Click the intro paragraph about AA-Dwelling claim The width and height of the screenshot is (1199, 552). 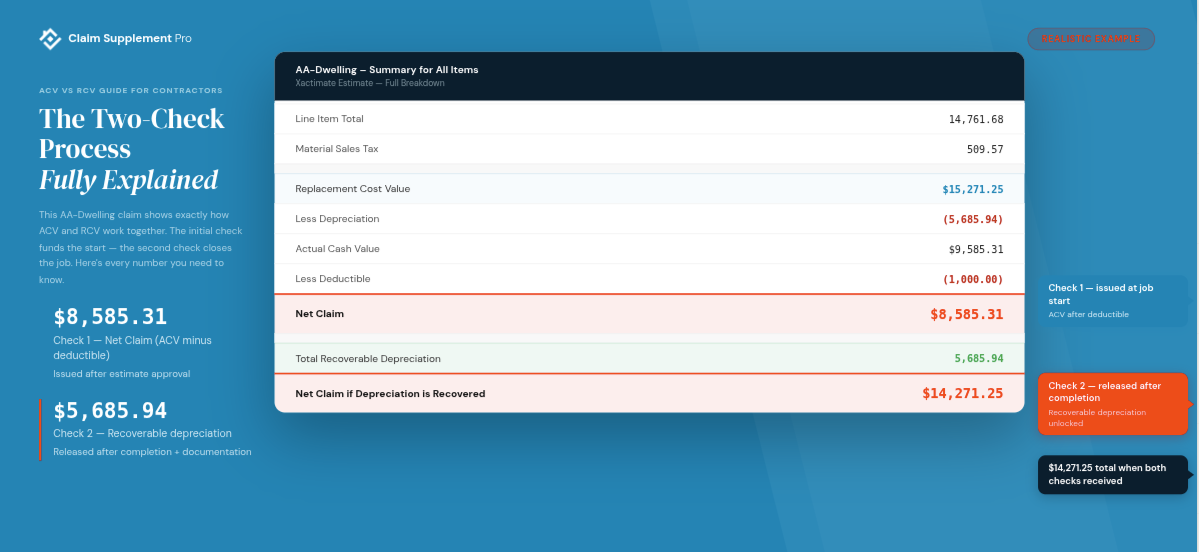click(x=141, y=247)
